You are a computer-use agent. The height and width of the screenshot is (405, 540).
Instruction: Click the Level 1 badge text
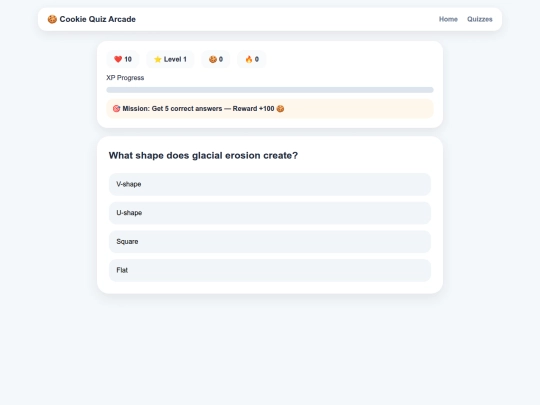coord(175,59)
